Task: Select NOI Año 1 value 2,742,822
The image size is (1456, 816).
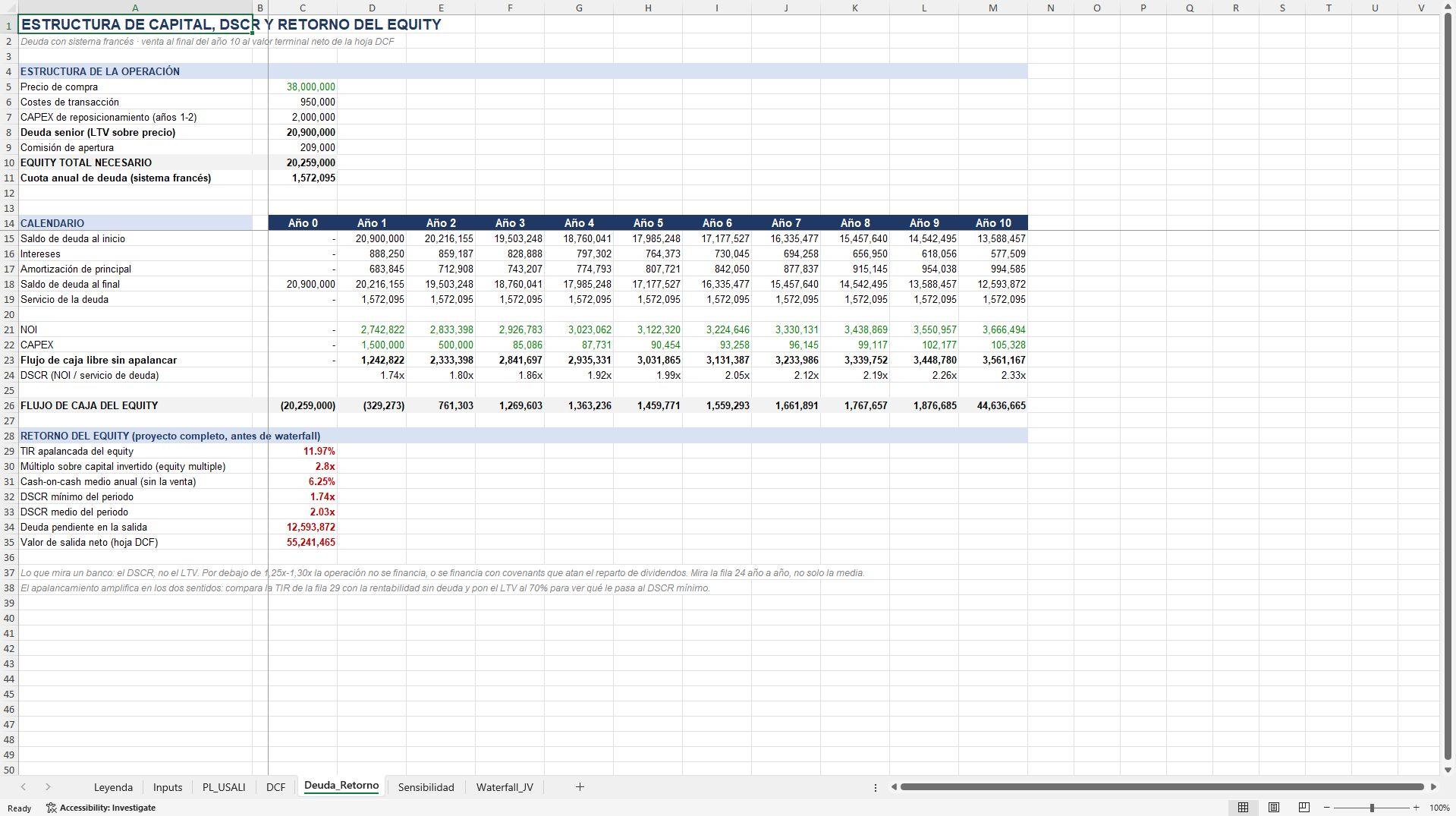Action: click(372, 329)
